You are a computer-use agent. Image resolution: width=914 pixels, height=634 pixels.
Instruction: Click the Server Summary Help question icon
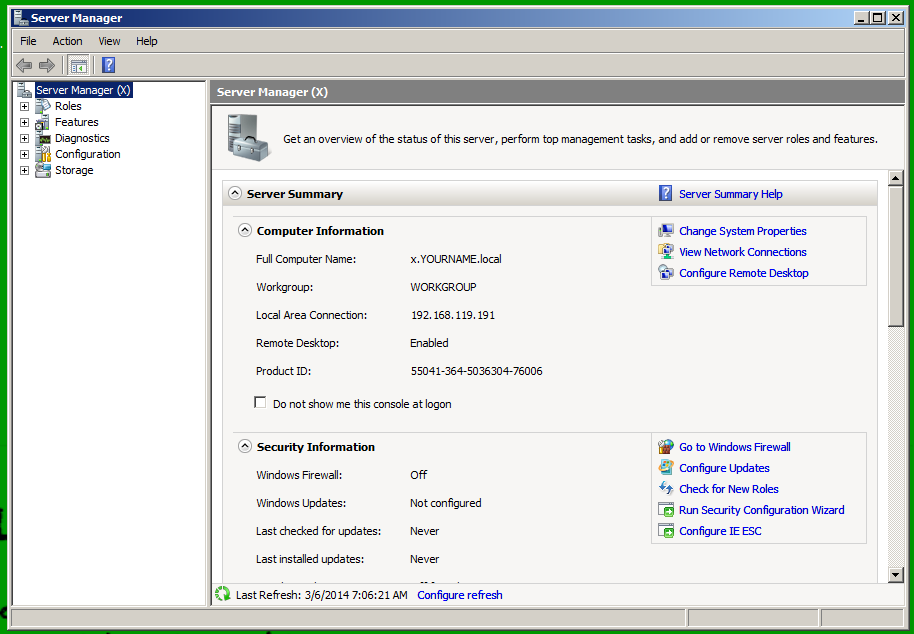click(666, 194)
